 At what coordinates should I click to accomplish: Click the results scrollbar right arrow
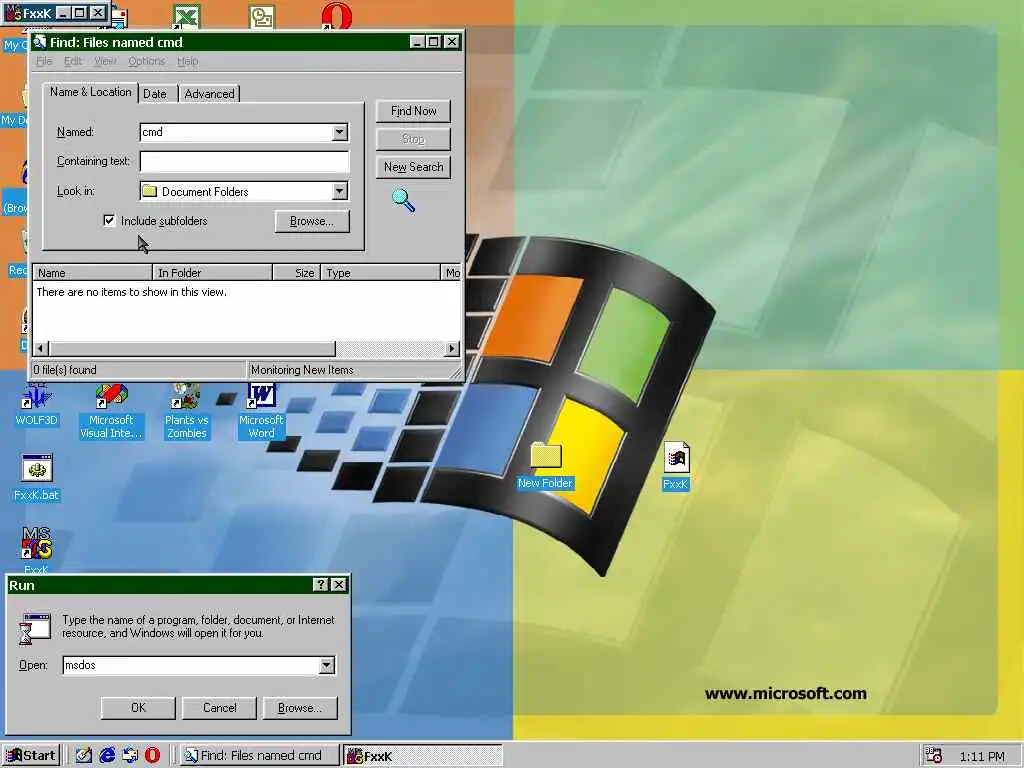(451, 349)
